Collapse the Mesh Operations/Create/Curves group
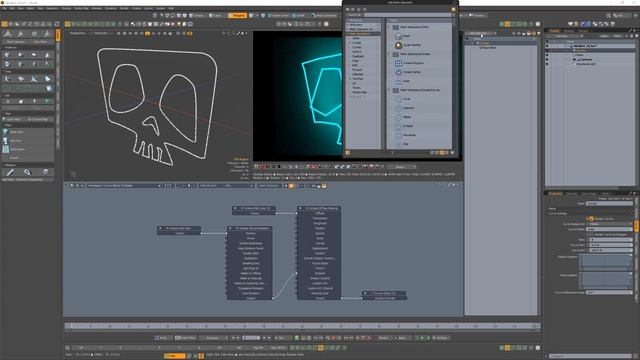 (389, 90)
